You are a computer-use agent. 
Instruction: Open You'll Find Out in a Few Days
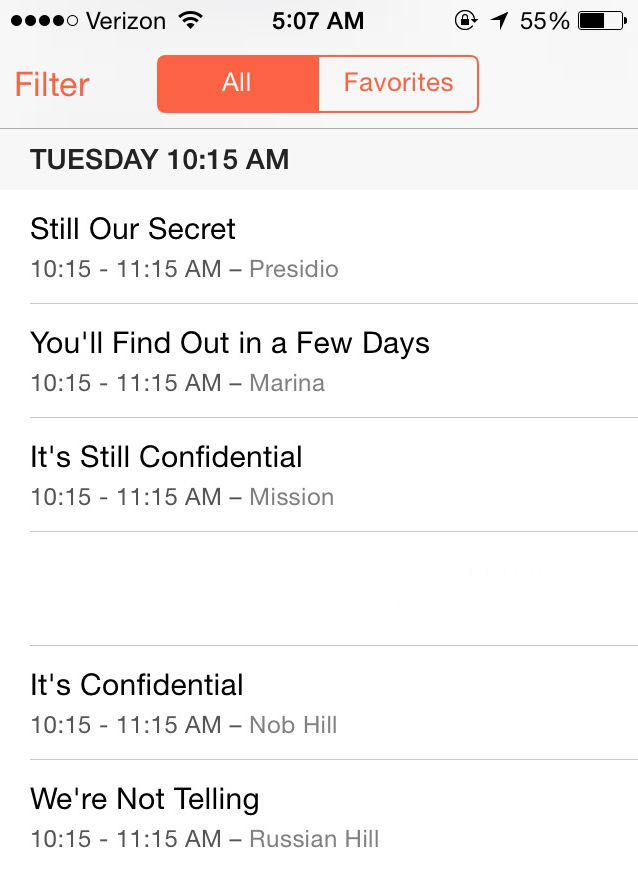click(230, 343)
